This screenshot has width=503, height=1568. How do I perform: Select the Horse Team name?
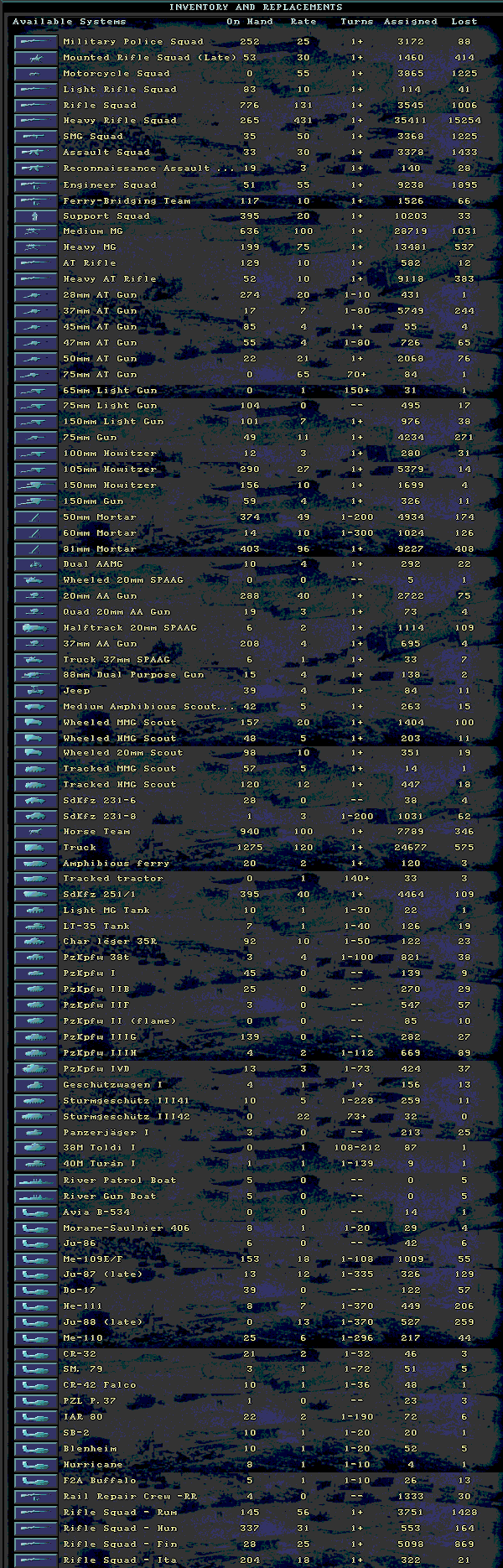click(96, 832)
